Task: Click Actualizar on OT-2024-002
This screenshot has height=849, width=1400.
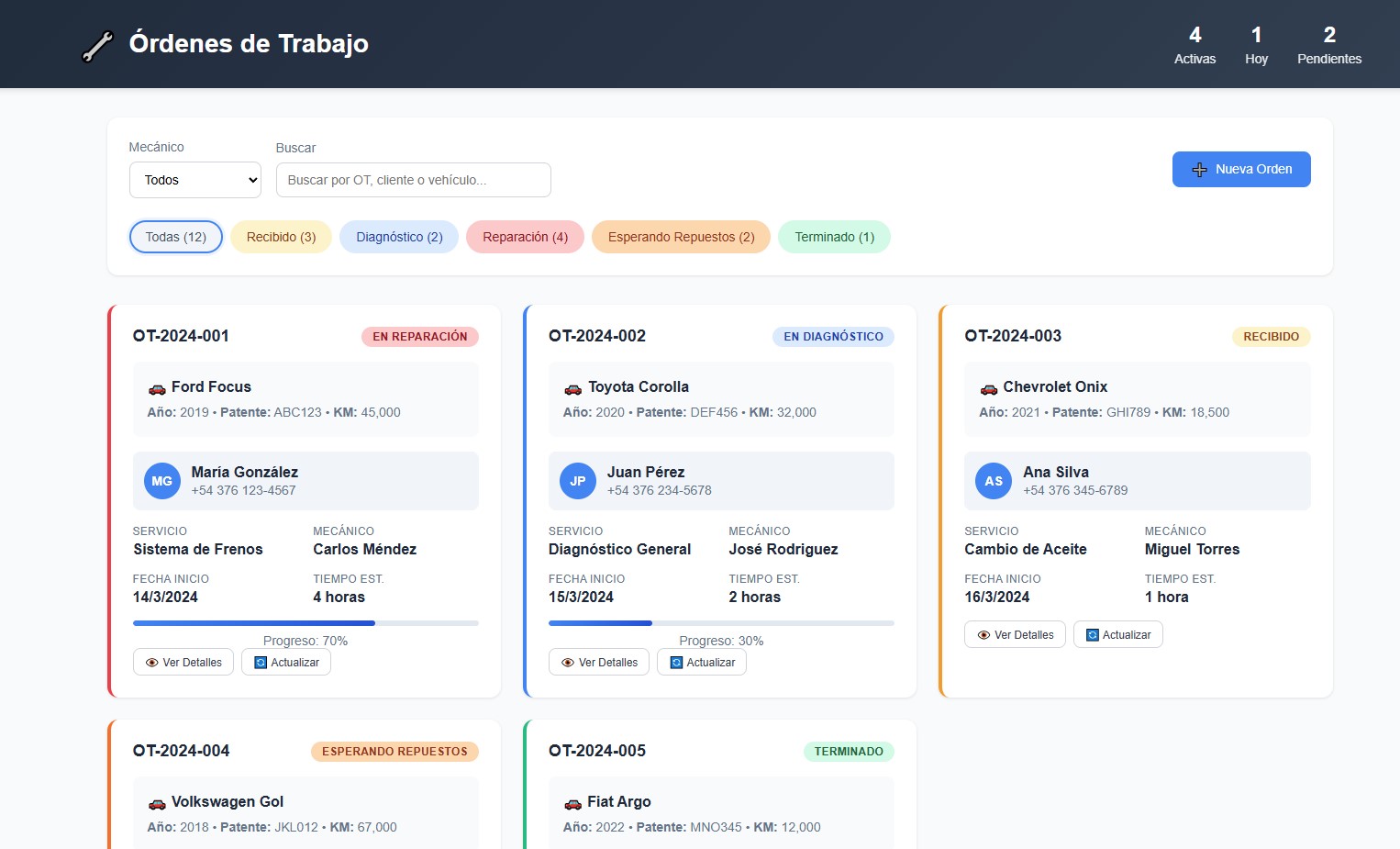Action: click(x=702, y=663)
